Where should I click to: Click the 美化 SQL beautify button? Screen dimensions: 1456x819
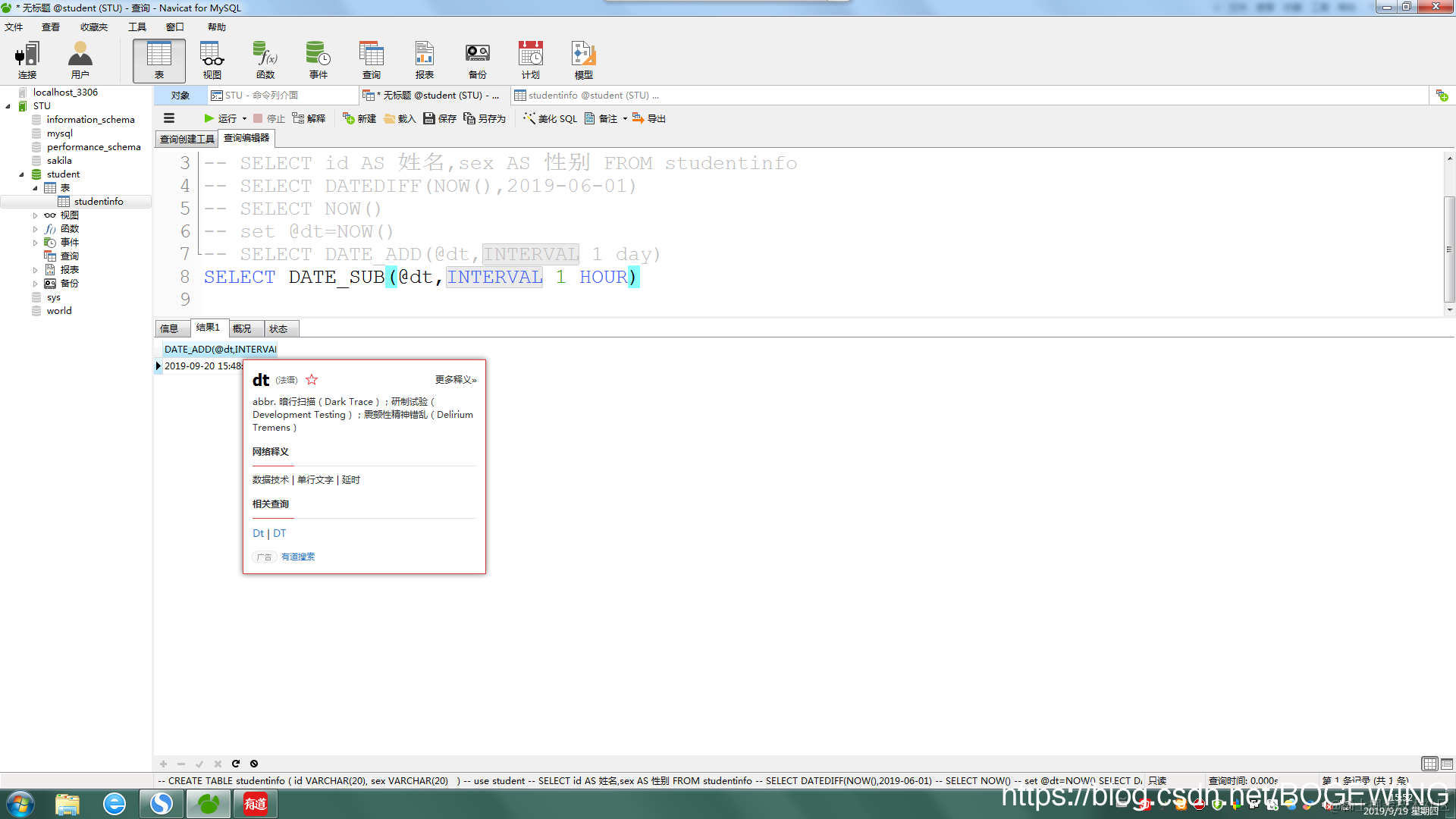(x=551, y=118)
